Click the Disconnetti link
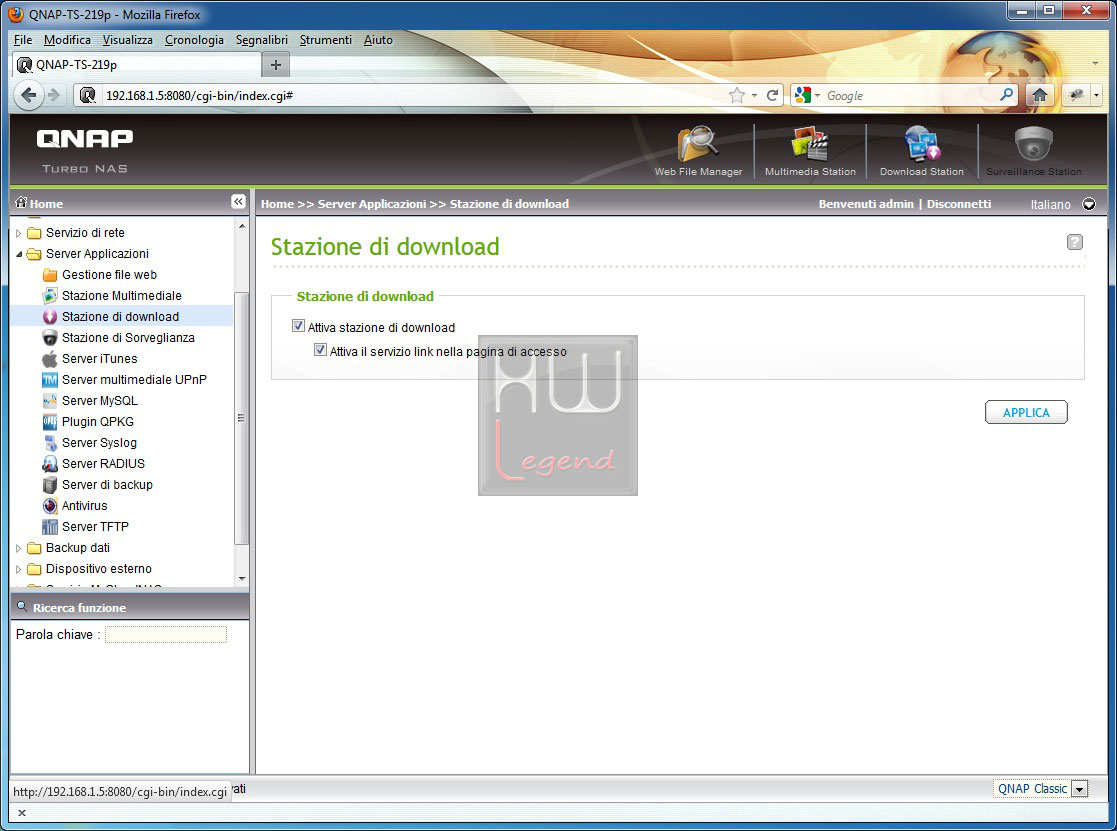Screen dimensions: 1117x831 tap(959, 204)
